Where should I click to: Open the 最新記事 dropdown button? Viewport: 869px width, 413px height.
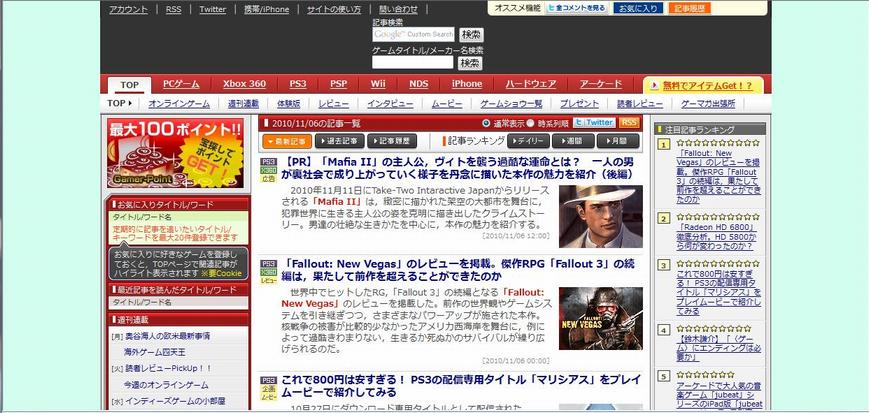tap(287, 141)
